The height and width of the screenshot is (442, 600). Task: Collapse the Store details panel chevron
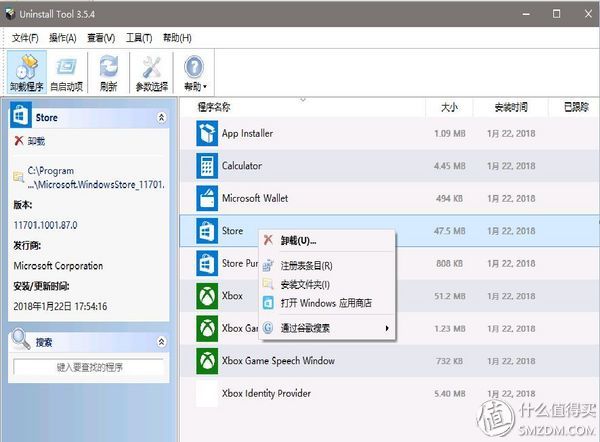[x=161, y=117]
